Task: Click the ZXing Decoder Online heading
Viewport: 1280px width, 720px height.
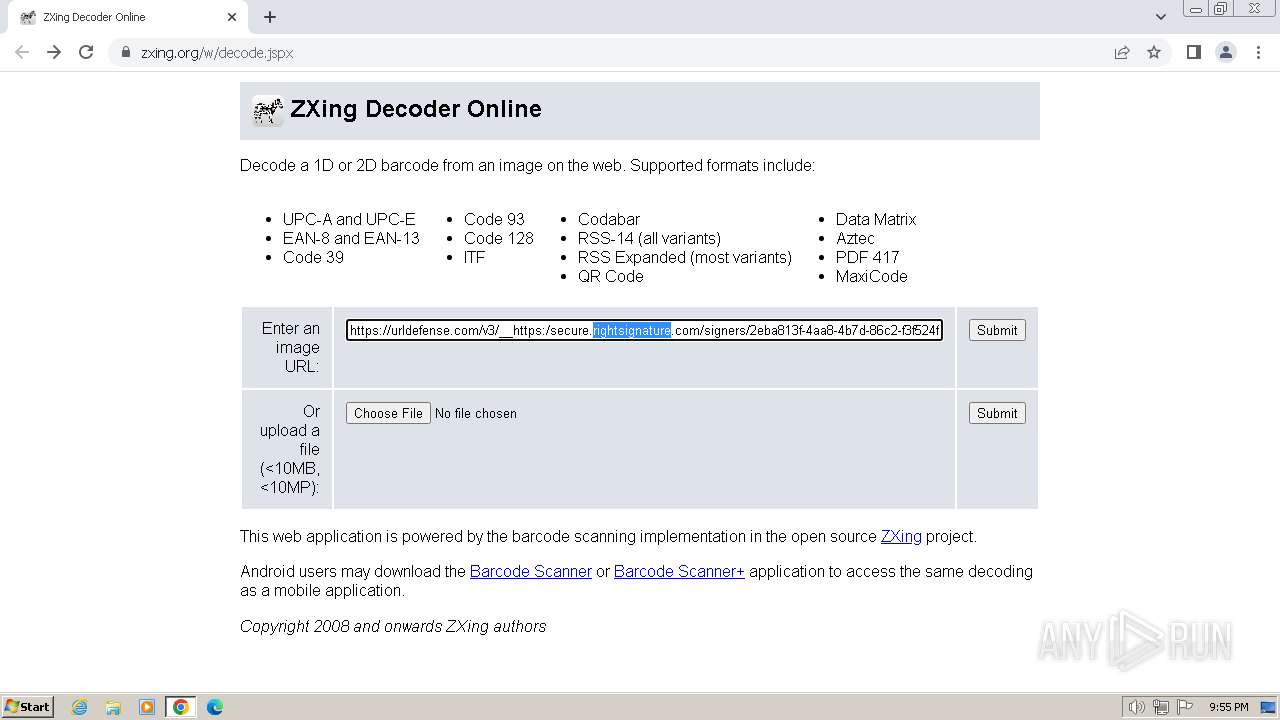Action: [416, 109]
